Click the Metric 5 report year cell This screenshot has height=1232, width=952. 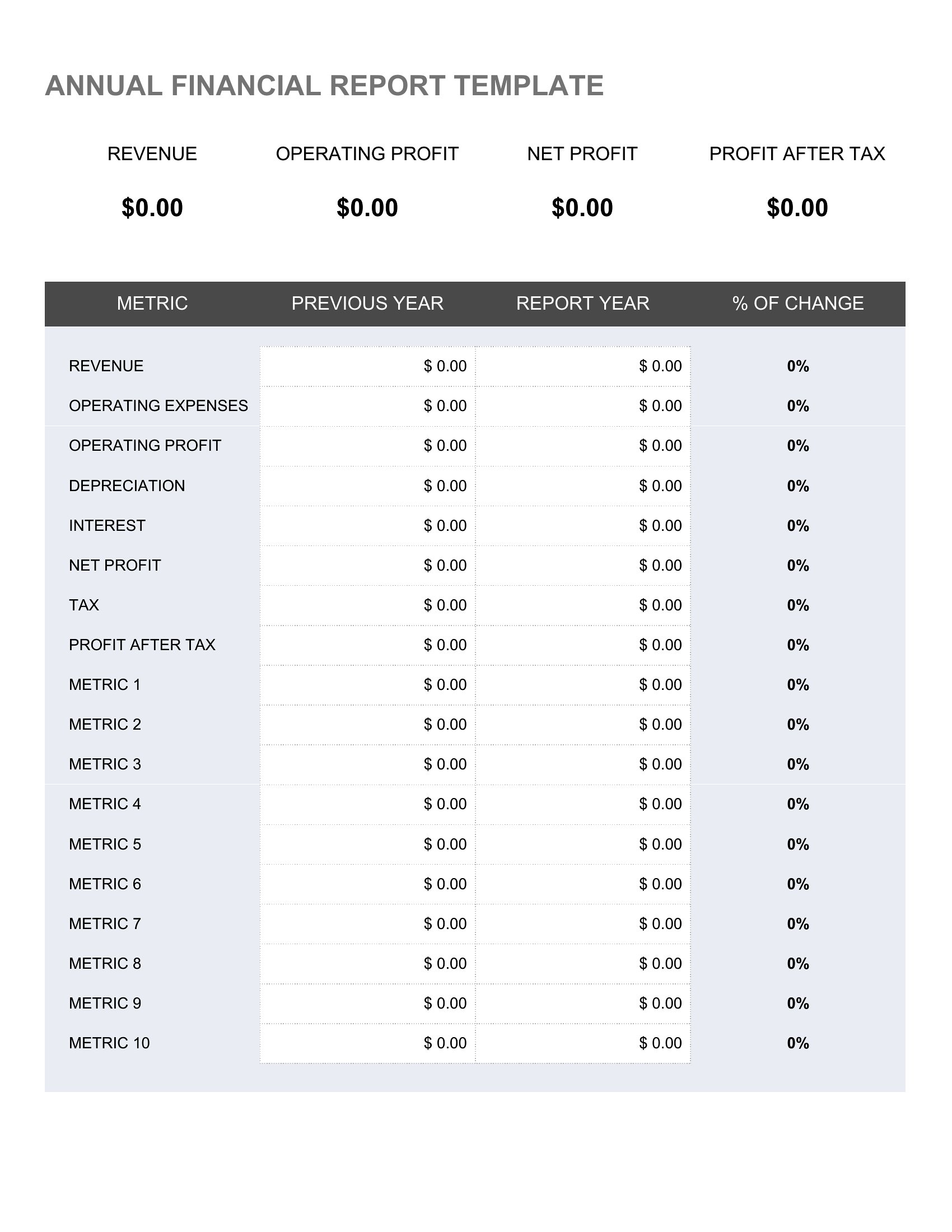[582, 844]
